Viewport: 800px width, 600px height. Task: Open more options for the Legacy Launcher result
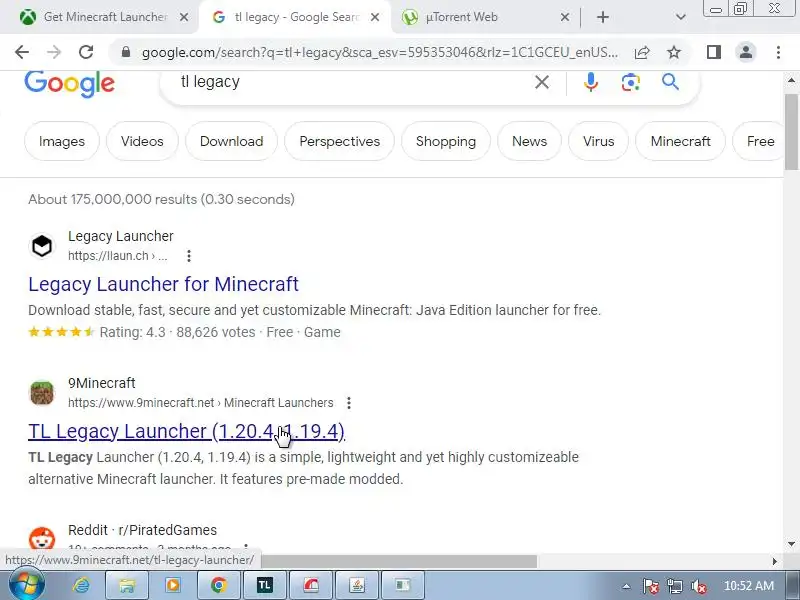(189, 256)
